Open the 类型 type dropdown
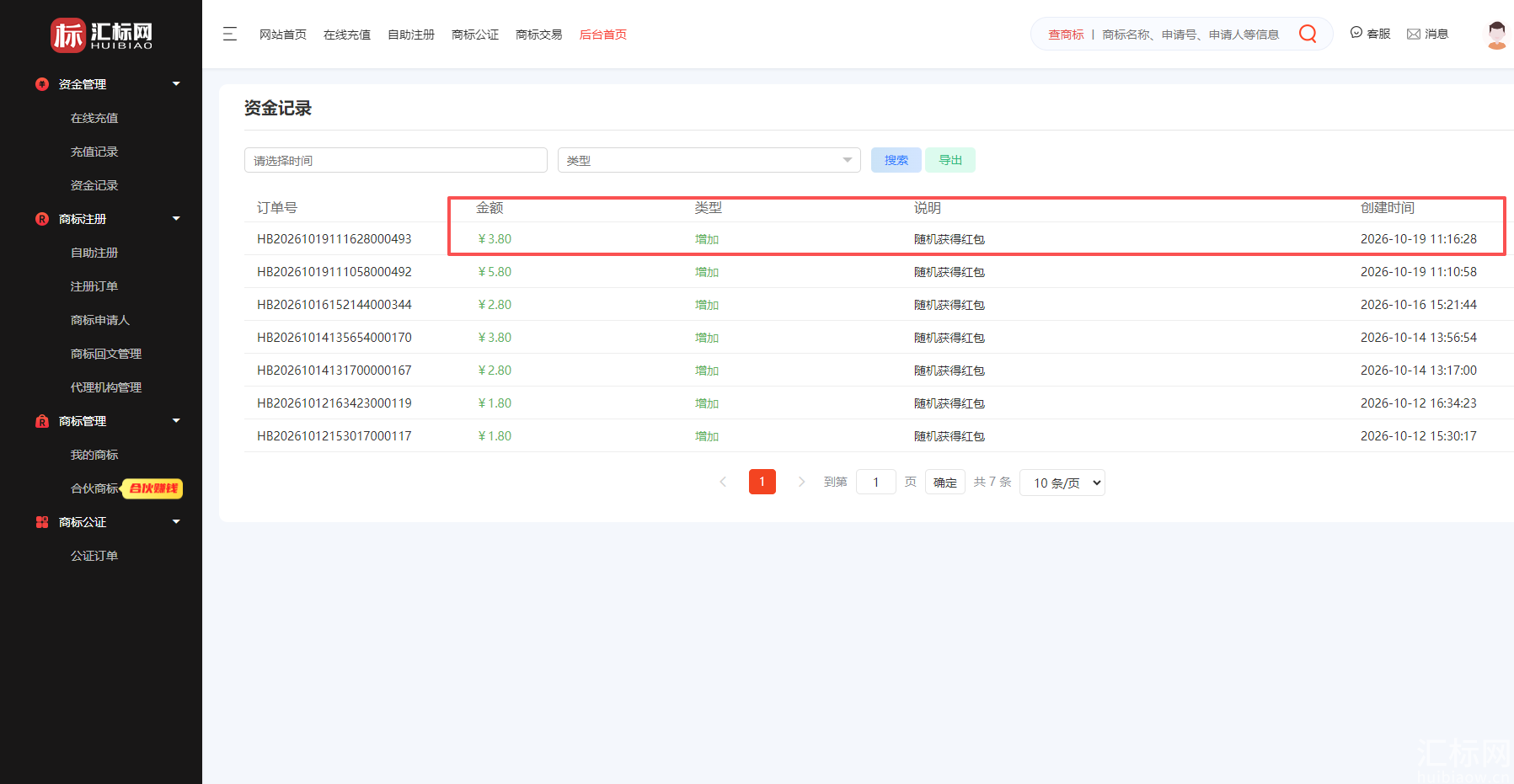The width and height of the screenshot is (1514, 784). [709, 160]
